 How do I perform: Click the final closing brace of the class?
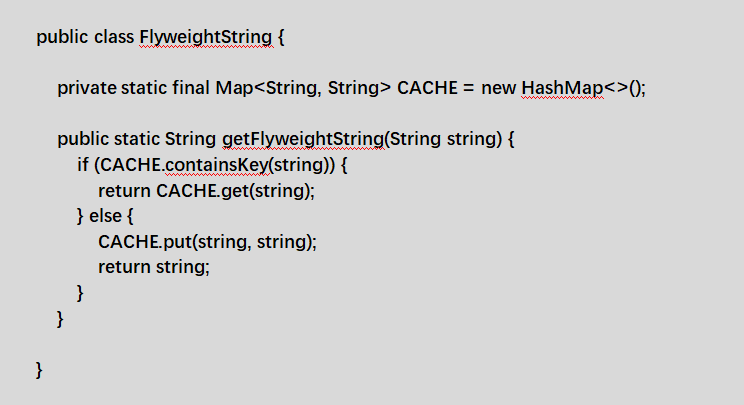click(x=39, y=370)
